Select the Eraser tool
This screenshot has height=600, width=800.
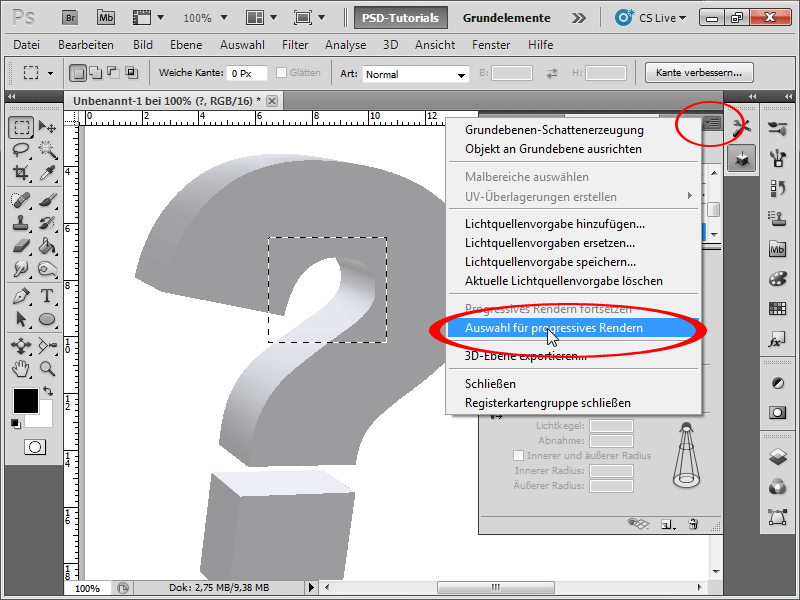[x=21, y=246]
